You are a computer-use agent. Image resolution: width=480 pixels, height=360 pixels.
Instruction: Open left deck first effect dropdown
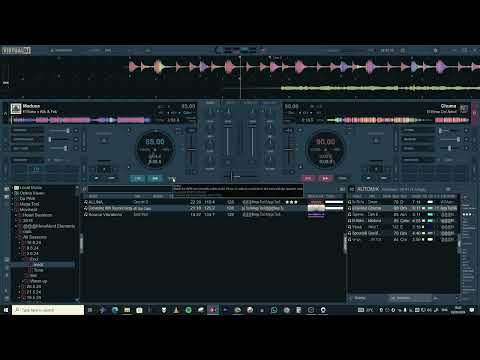click(x=28, y=130)
